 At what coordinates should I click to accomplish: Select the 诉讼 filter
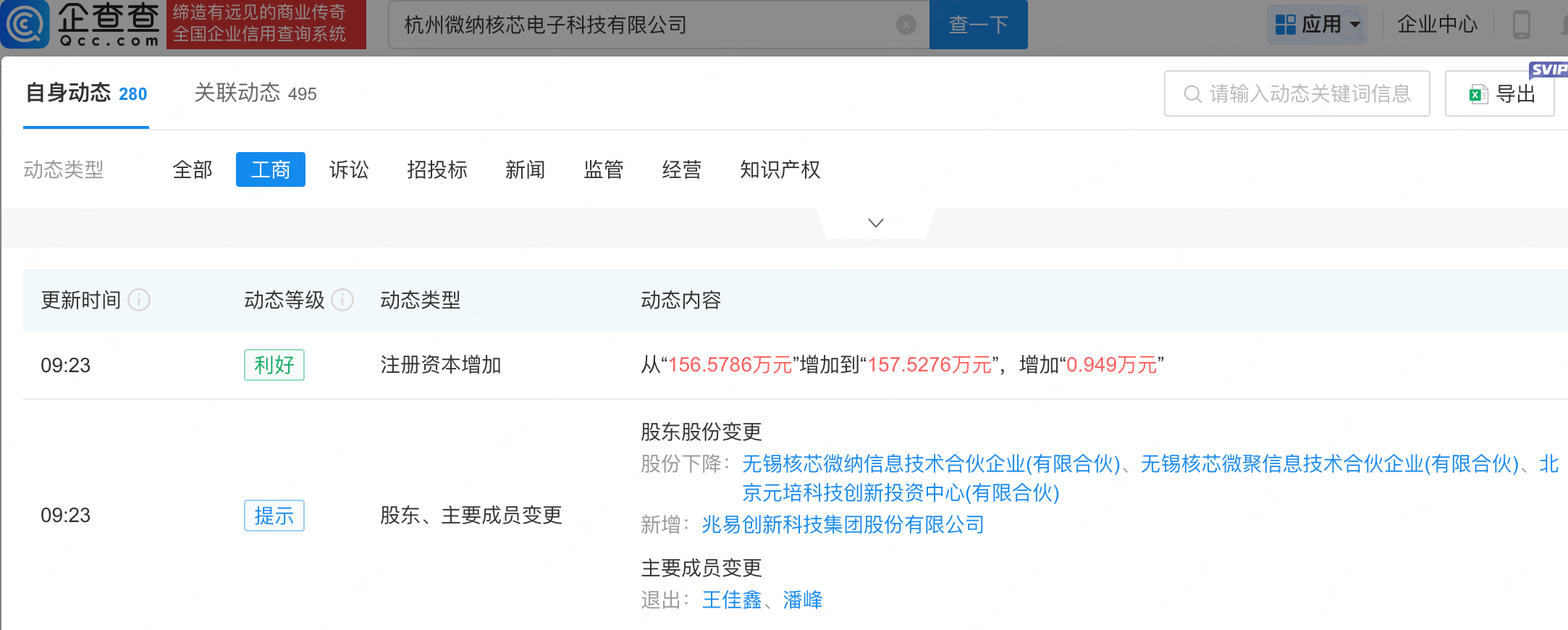(x=349, y=169)
